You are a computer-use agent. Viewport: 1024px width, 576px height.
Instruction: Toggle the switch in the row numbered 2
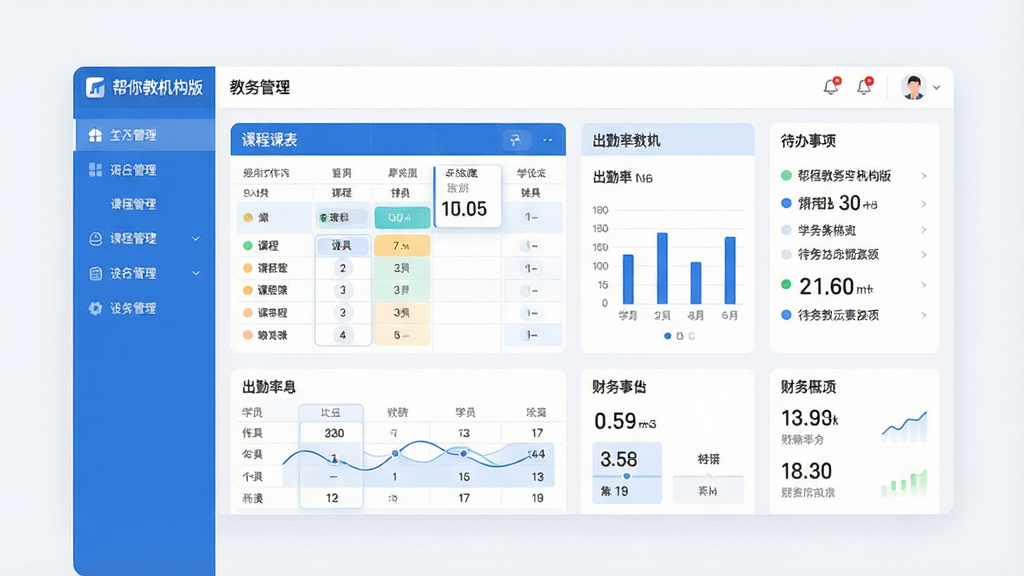tap(530, 268)
